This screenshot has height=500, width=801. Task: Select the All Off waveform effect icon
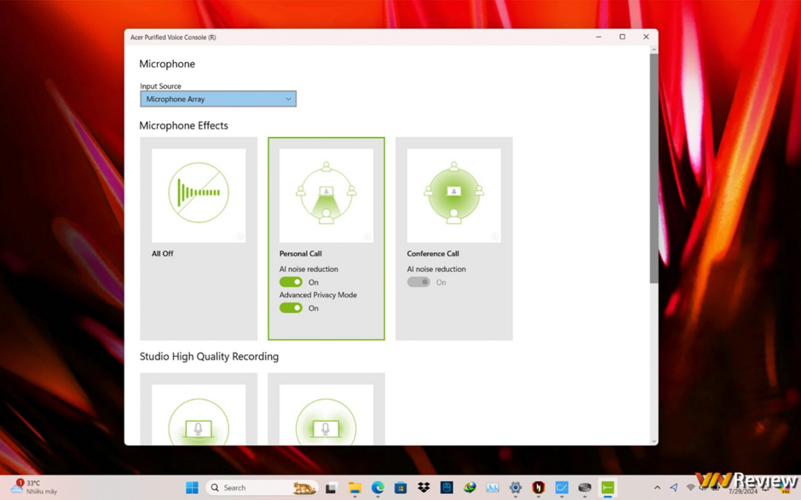[x=199, y=193]
